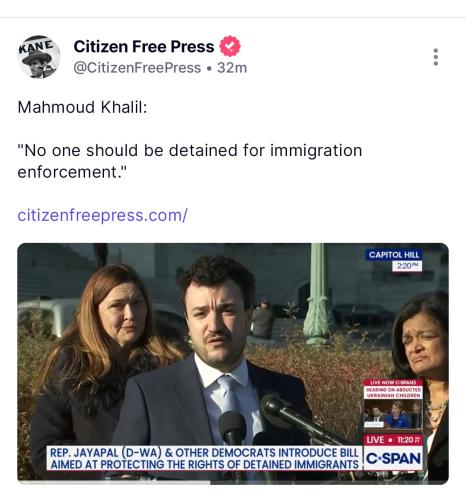
Task: Click the C-SPAN logo in the video
Action: (x=393, y=458)
